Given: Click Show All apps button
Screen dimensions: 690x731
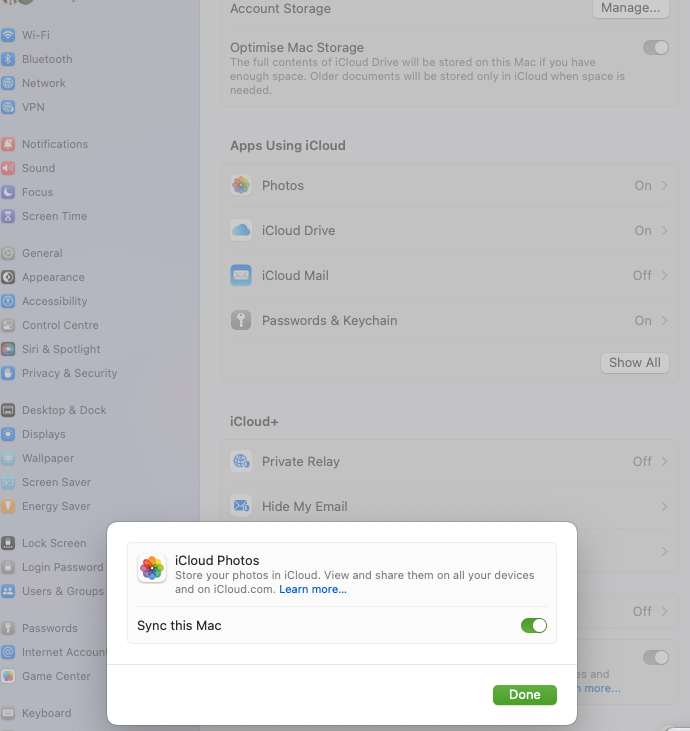Looking at the screenshot, I should (x=635, y=363).
